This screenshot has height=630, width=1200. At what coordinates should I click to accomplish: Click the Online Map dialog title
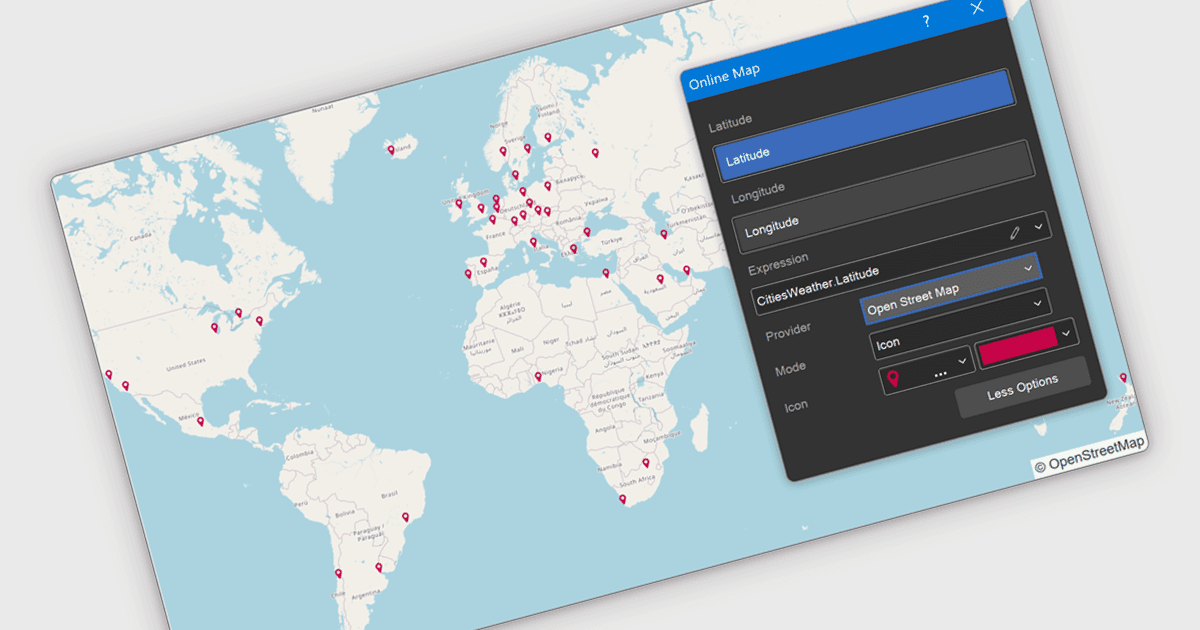pos(724,77)
